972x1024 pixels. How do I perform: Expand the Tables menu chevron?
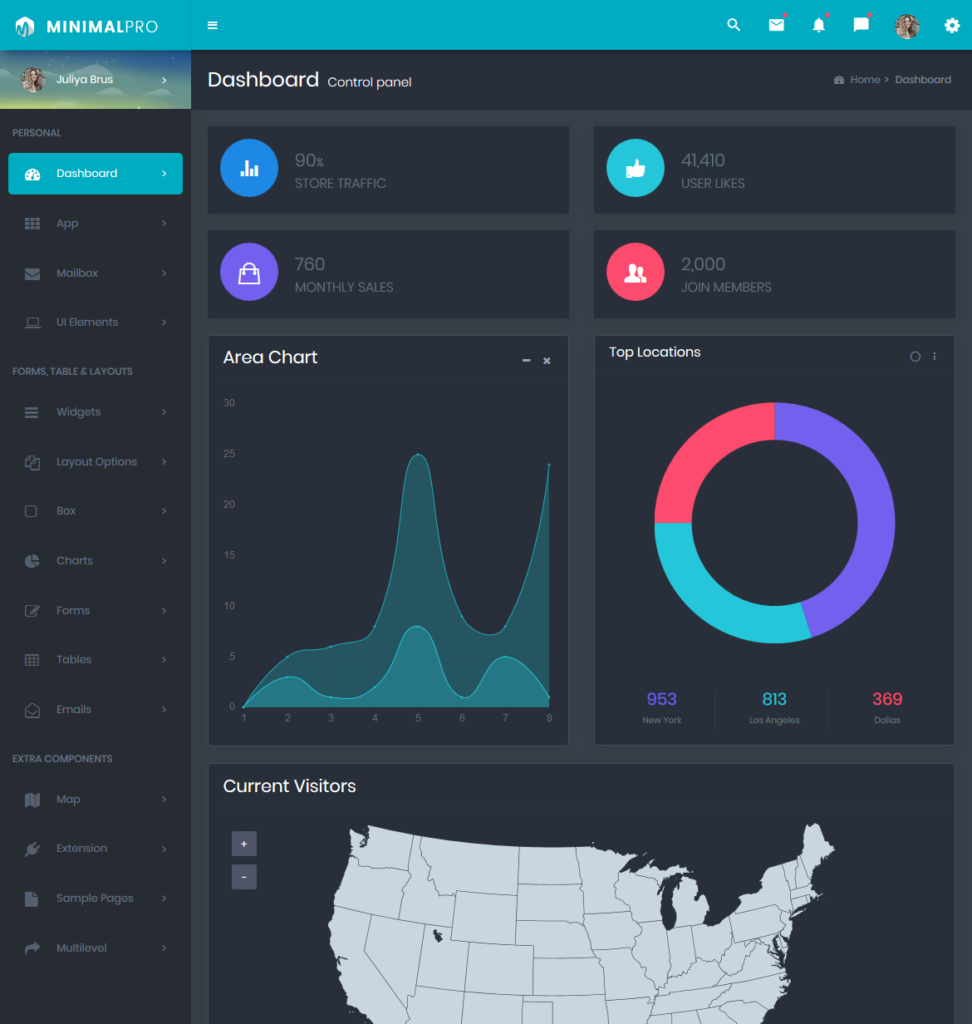pos(164,660)
